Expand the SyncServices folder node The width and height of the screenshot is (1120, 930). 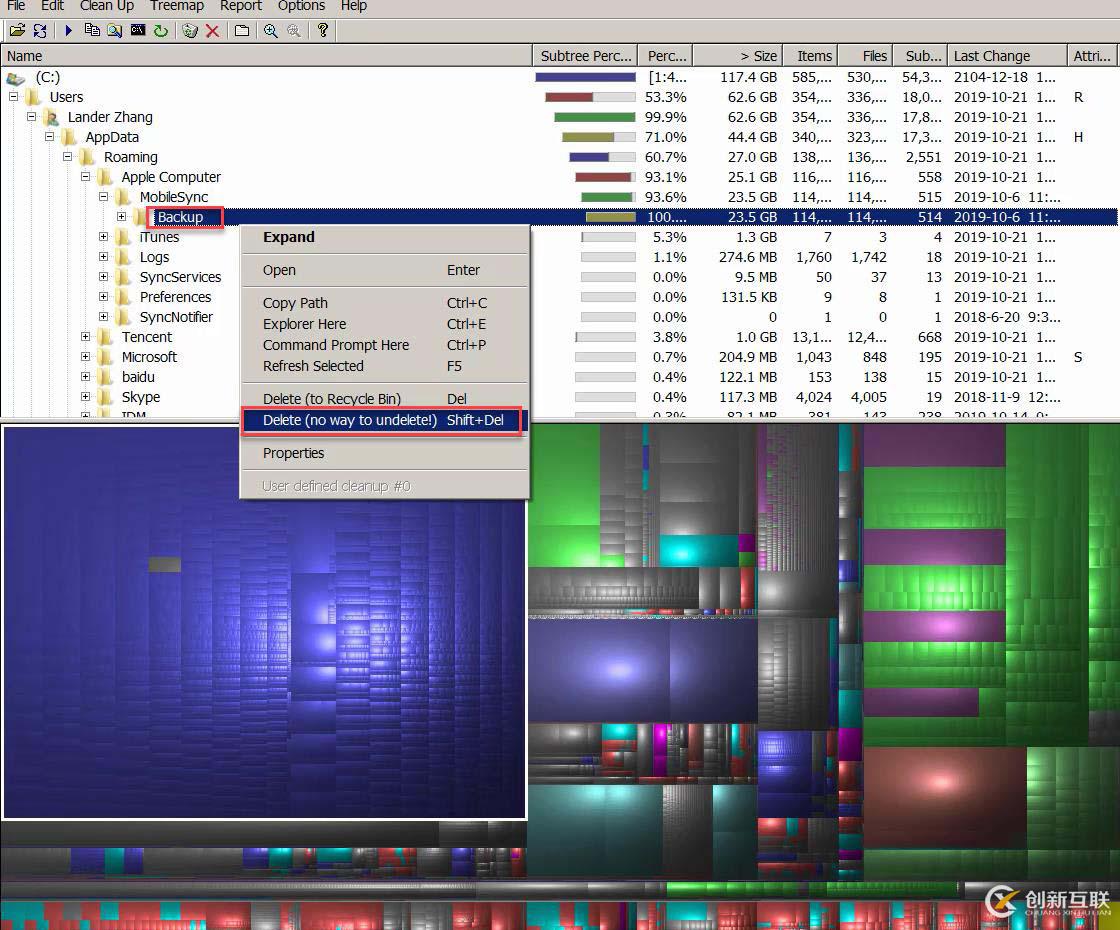(103, 276)
